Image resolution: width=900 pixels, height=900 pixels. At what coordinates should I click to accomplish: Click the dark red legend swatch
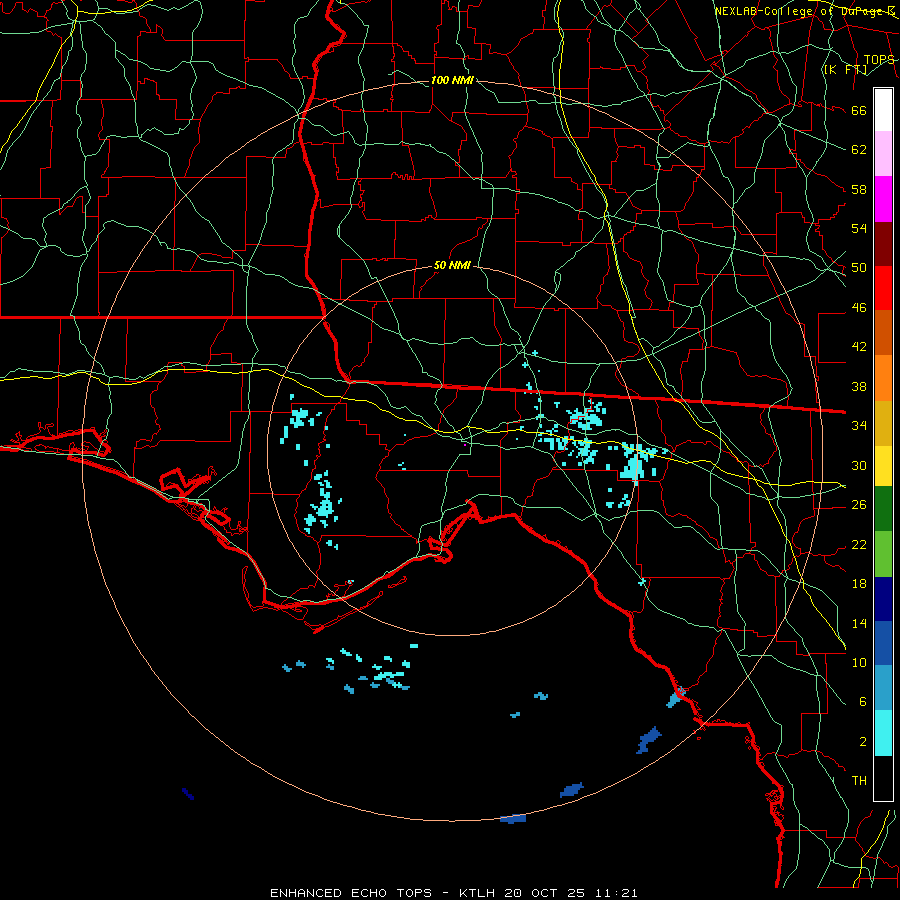(x=883, y=244)
